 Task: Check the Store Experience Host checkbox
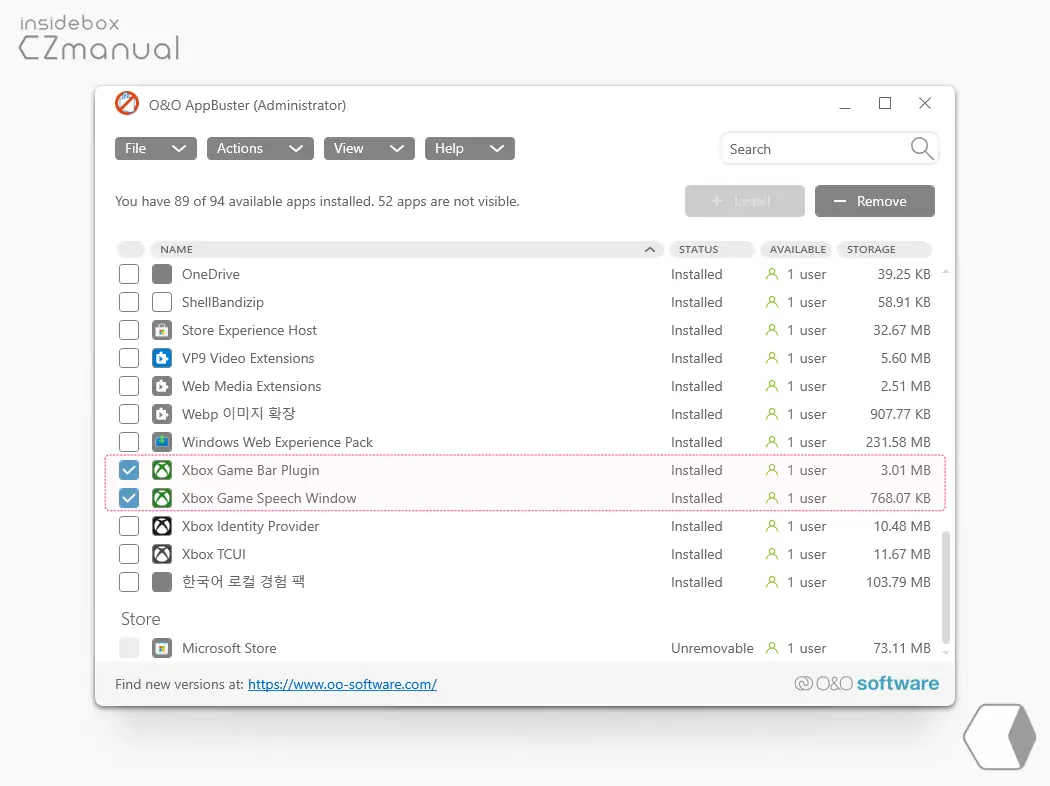click(129, 330)
